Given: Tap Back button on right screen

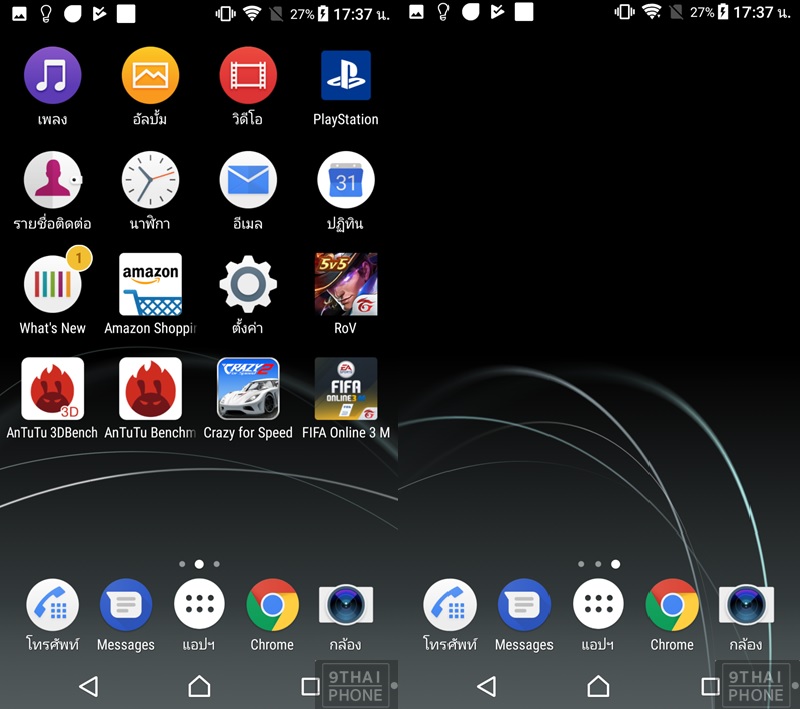Looking at the screenshot, I should click(487, 687).
